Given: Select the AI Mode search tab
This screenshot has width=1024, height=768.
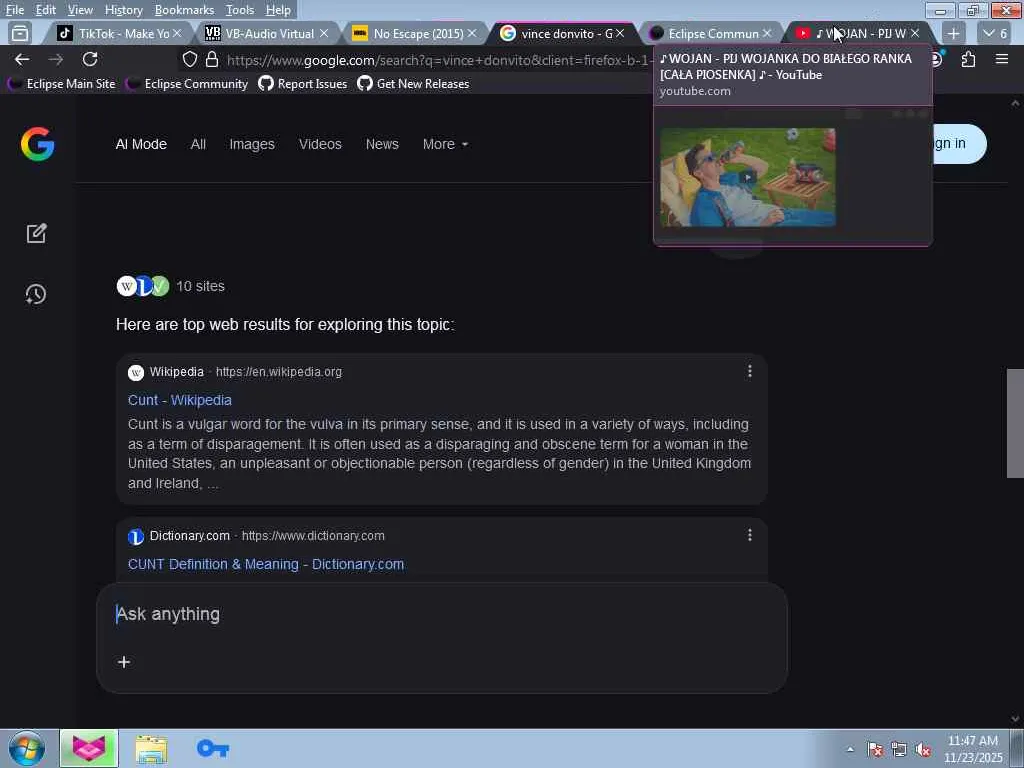Looking at the screenshot, I should pos(141,144).
